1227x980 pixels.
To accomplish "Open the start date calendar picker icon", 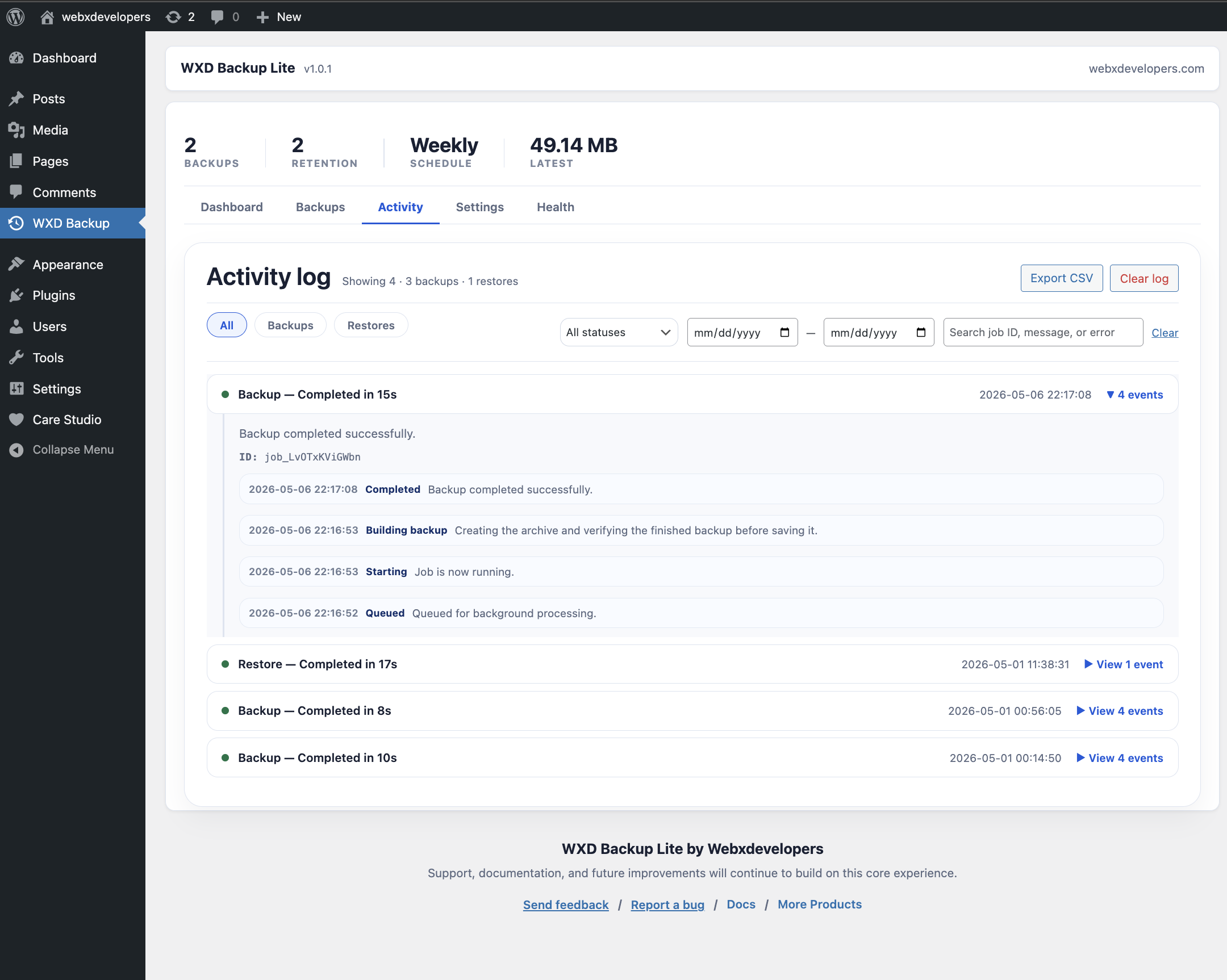I will [x=785, y=333].
